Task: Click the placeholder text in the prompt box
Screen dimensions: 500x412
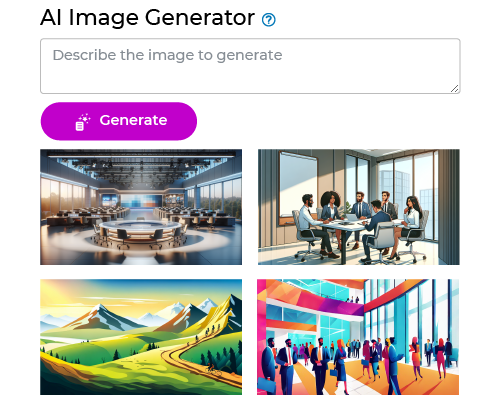Action: point(167,55)
